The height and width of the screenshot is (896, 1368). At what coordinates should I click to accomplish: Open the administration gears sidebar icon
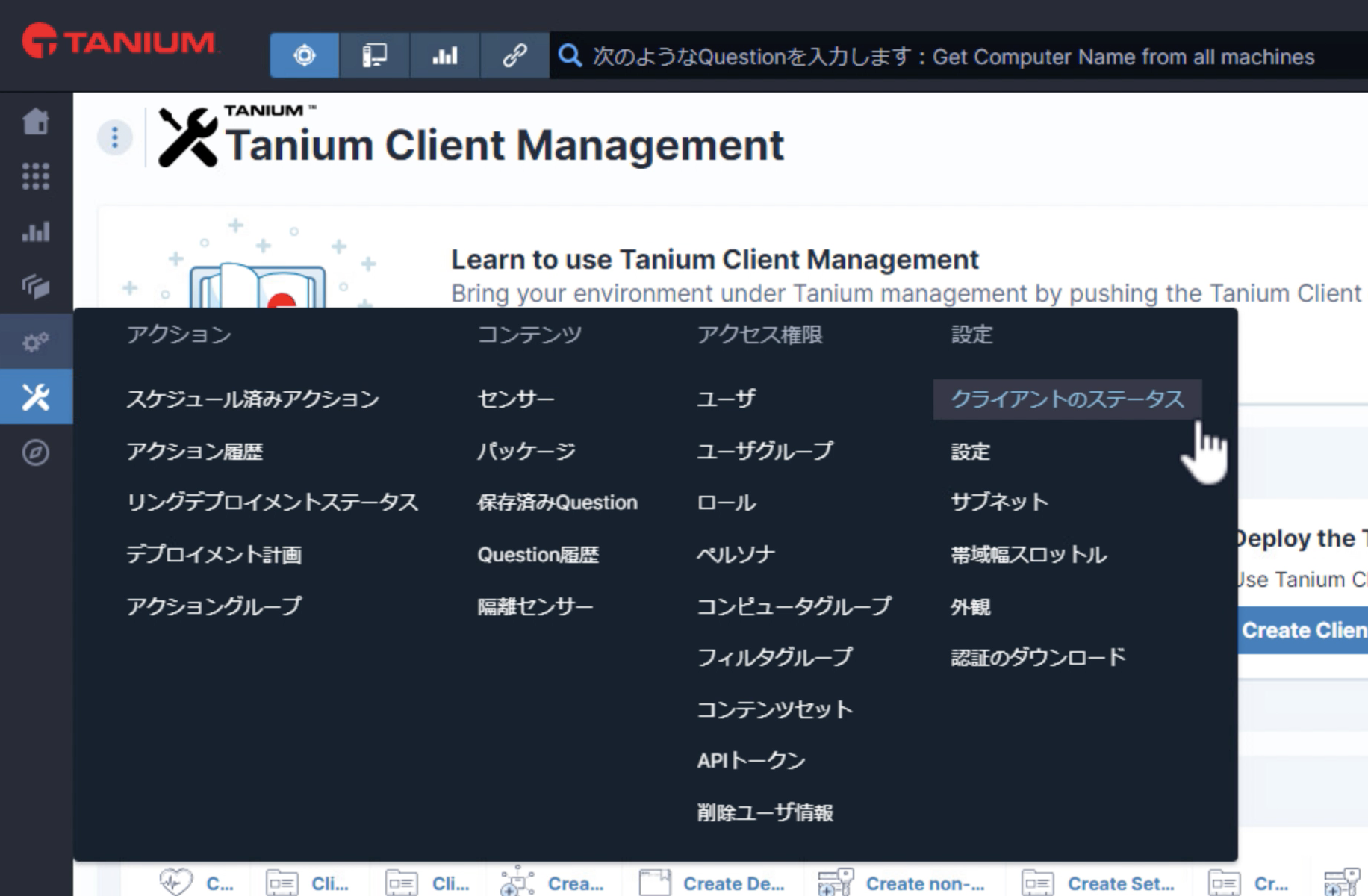click(x=36, y=342)
